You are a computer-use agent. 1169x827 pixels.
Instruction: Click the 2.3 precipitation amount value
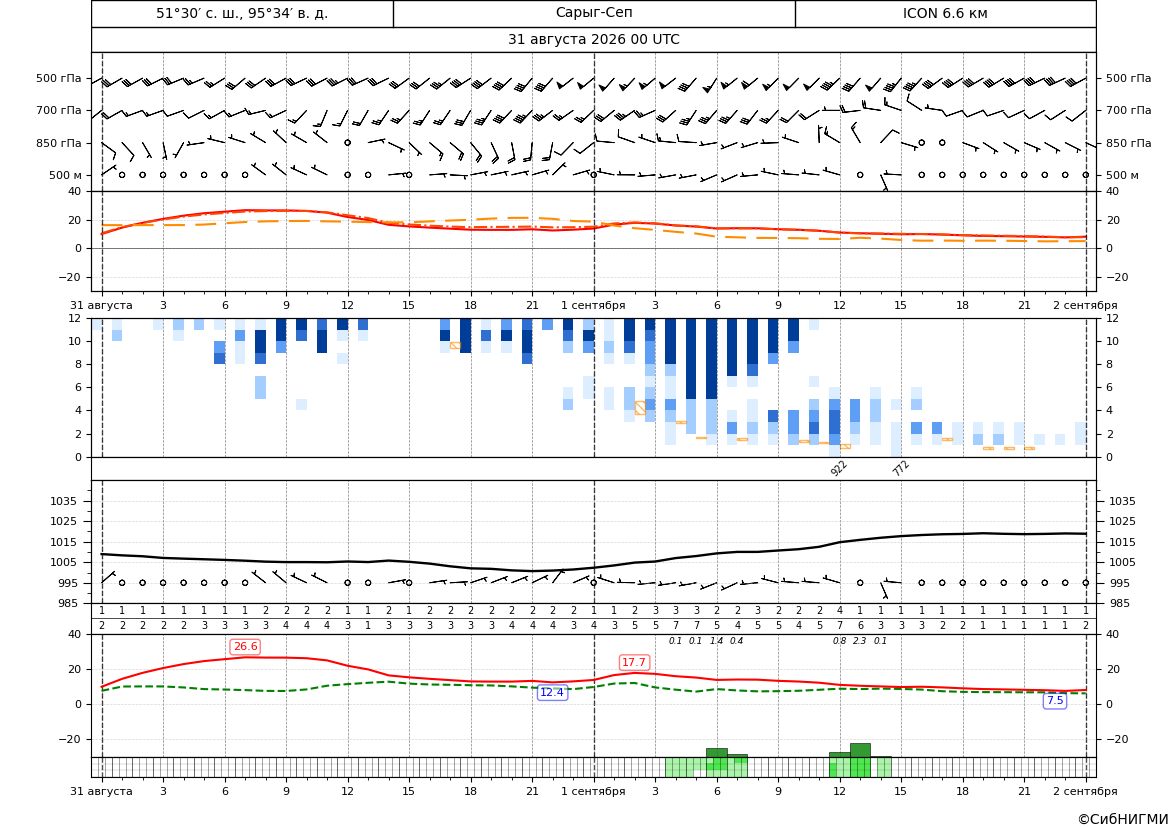coord(860,641)
